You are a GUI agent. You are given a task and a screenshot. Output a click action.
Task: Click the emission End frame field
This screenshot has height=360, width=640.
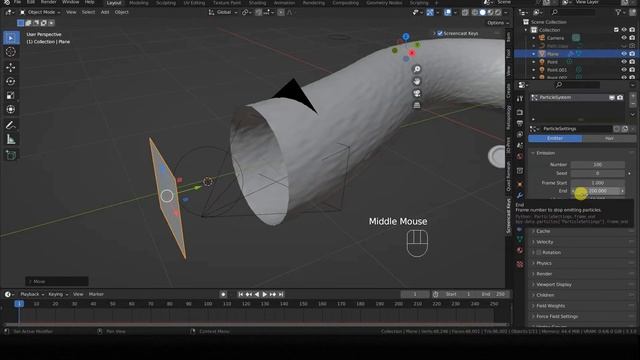(598, 191)
